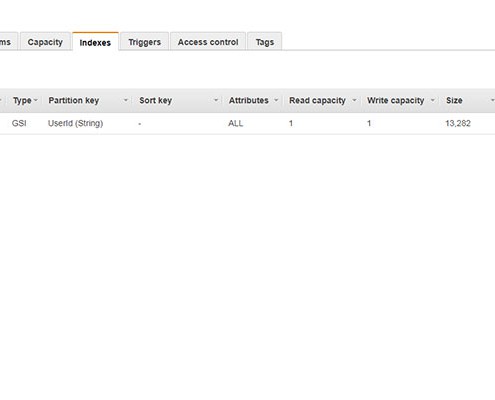Click Size column sort arrow
Screen dimensions: 495x400
(492, 100)
